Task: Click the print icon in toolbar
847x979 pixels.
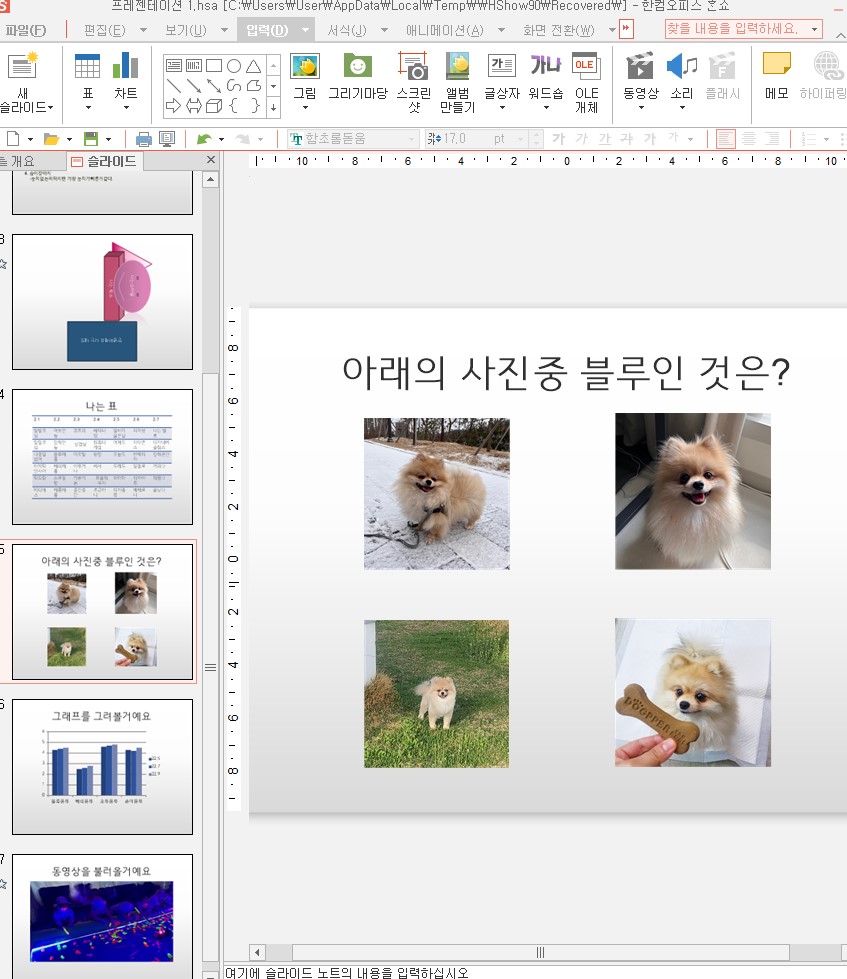Action: pos(144,139)
